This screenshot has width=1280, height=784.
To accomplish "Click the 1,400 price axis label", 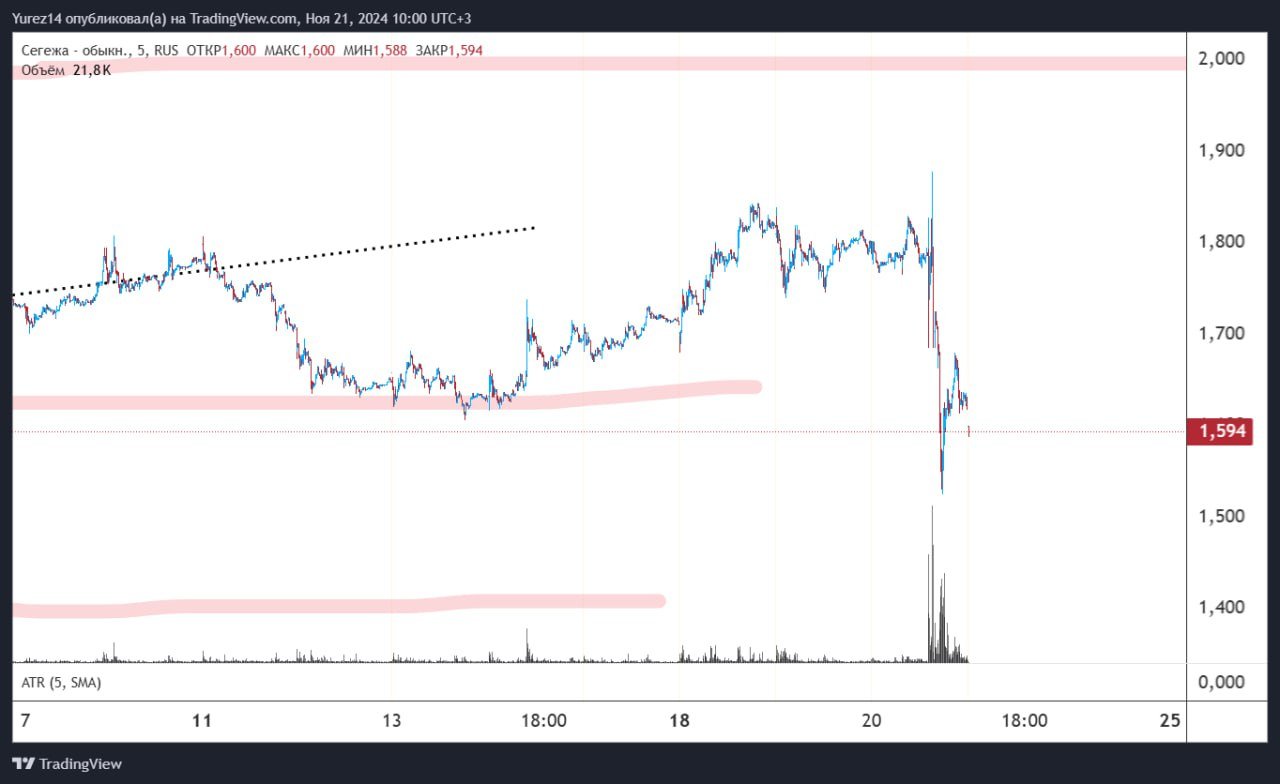I will [x=1221, y=606].
